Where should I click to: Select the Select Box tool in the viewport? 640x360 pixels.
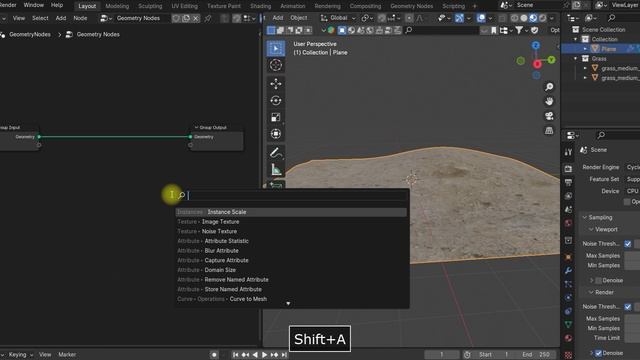tap(276, 49)
